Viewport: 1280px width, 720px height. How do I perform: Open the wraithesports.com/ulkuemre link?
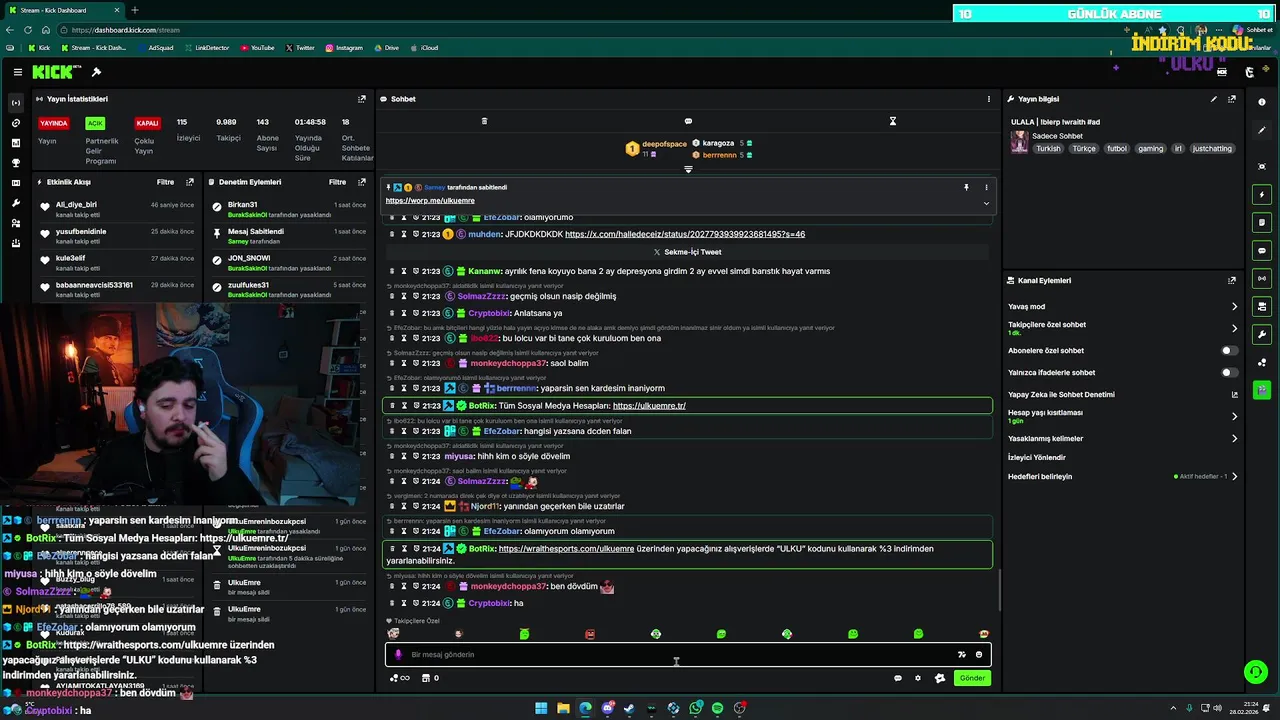coord(566,549)
